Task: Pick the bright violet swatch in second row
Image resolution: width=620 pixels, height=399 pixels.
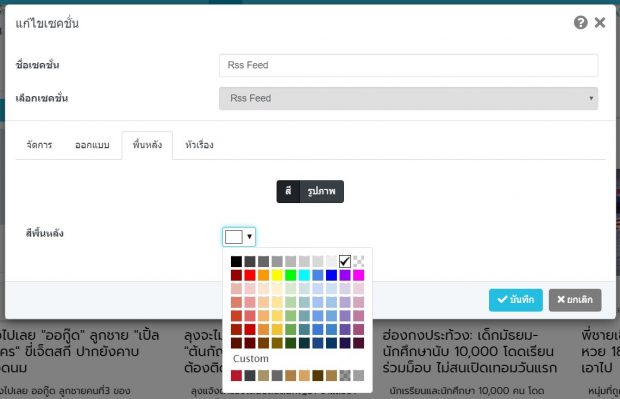Action: pos(345,275)
